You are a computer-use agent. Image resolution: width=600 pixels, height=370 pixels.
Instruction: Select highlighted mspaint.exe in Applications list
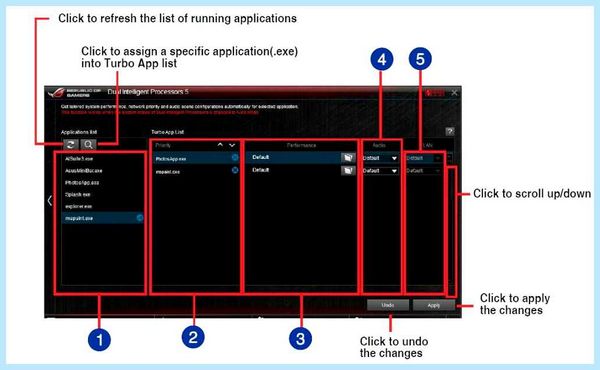(x=103, y=218)
